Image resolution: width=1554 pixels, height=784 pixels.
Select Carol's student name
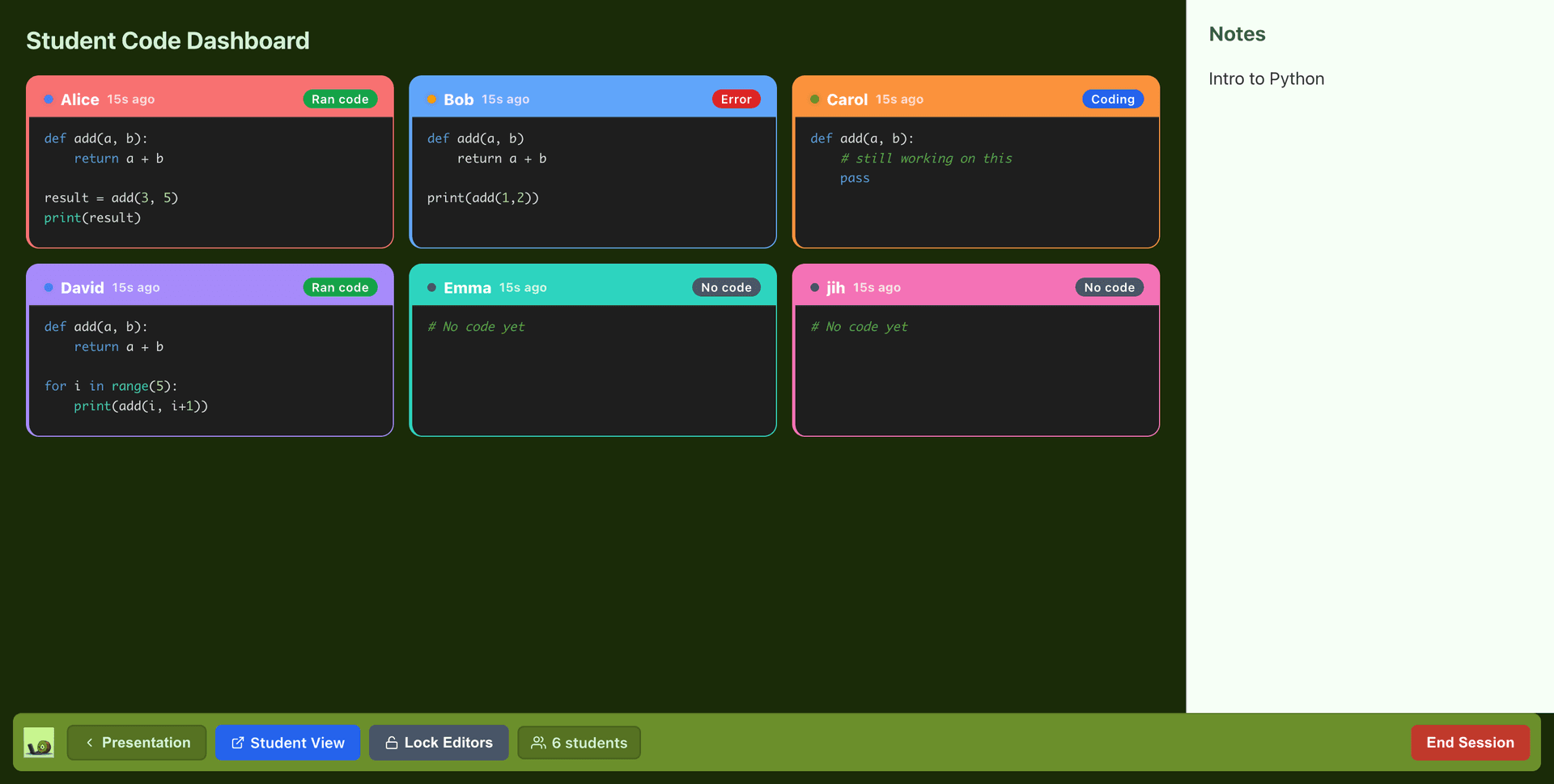tap(847, 100)
